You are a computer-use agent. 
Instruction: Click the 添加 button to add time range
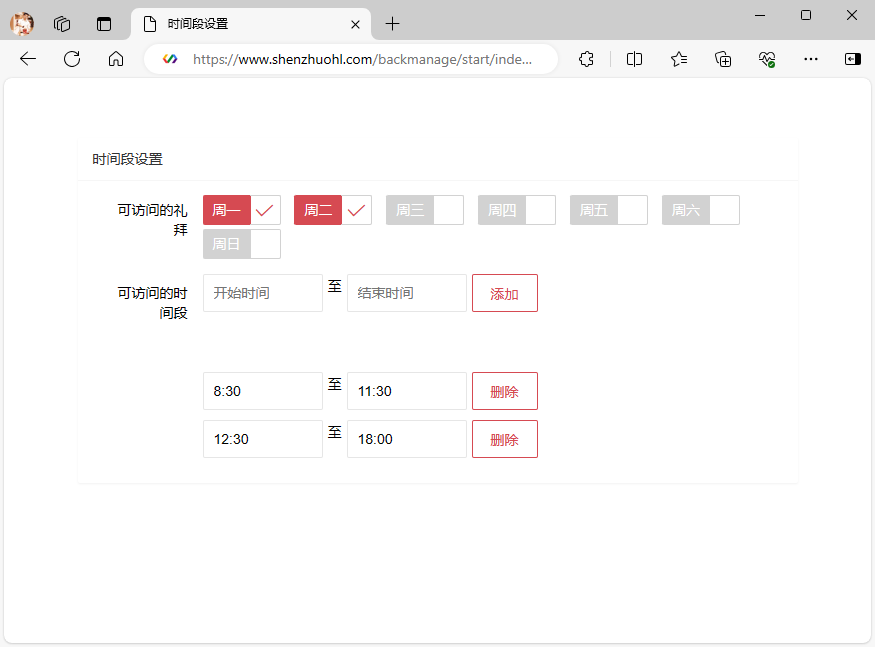505,293
